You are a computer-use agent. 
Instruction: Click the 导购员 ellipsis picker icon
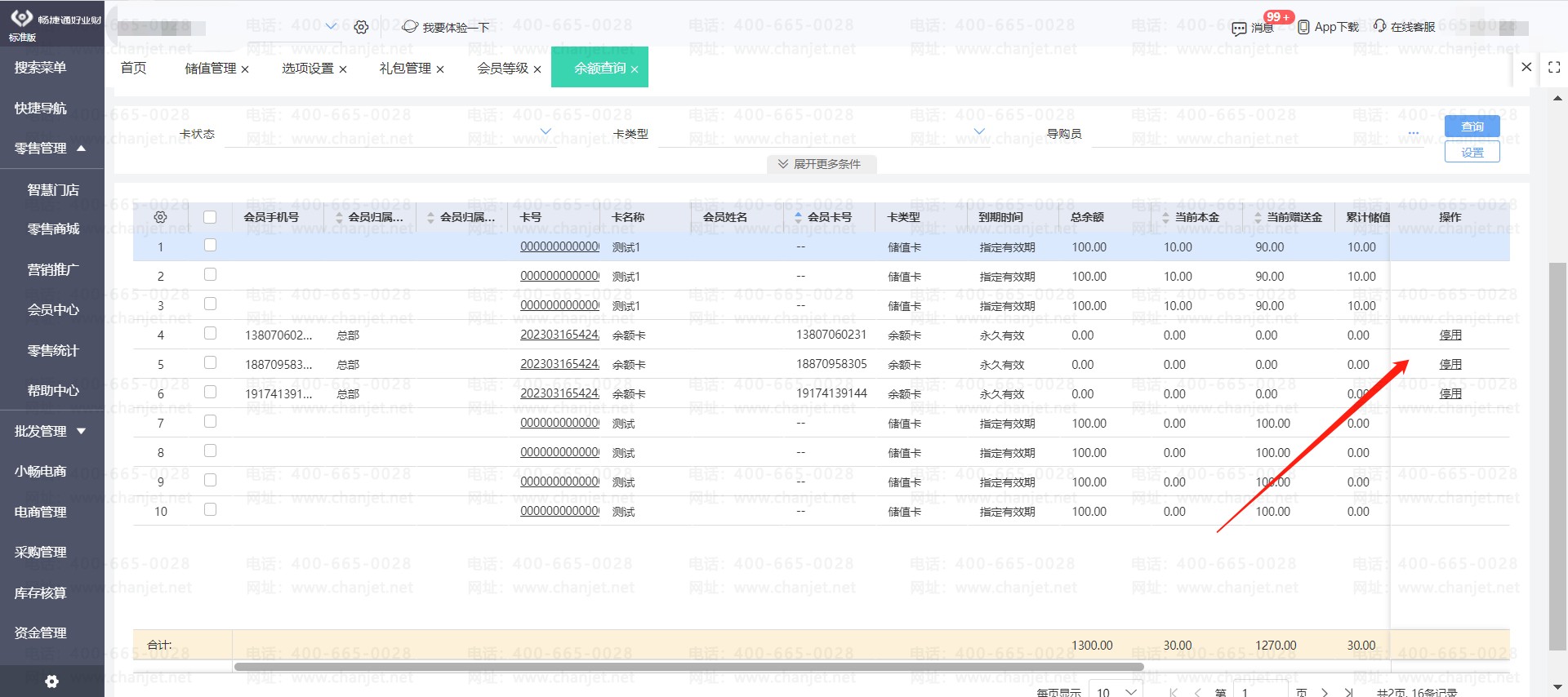[1413, 133]
